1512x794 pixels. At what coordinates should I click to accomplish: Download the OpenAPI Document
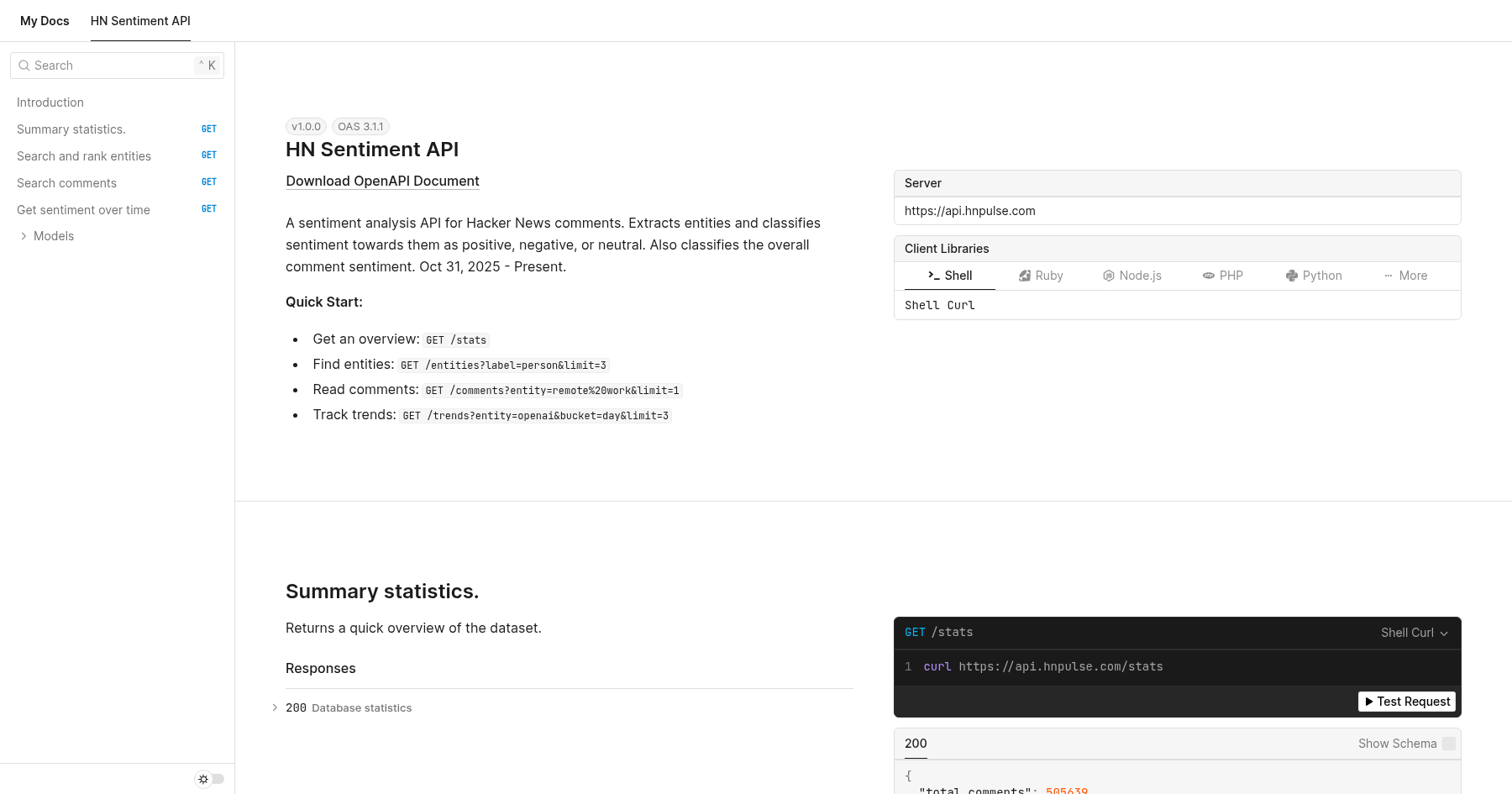[x=382, y=181]
